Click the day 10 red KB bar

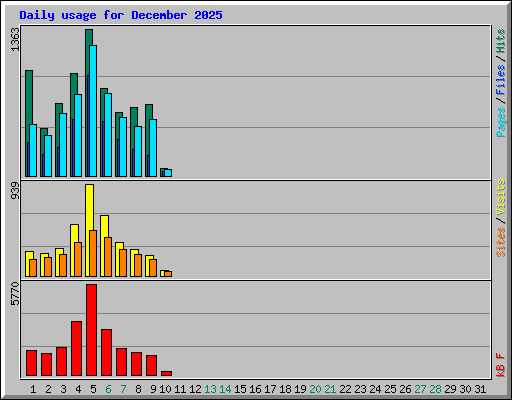pos(166,374)
